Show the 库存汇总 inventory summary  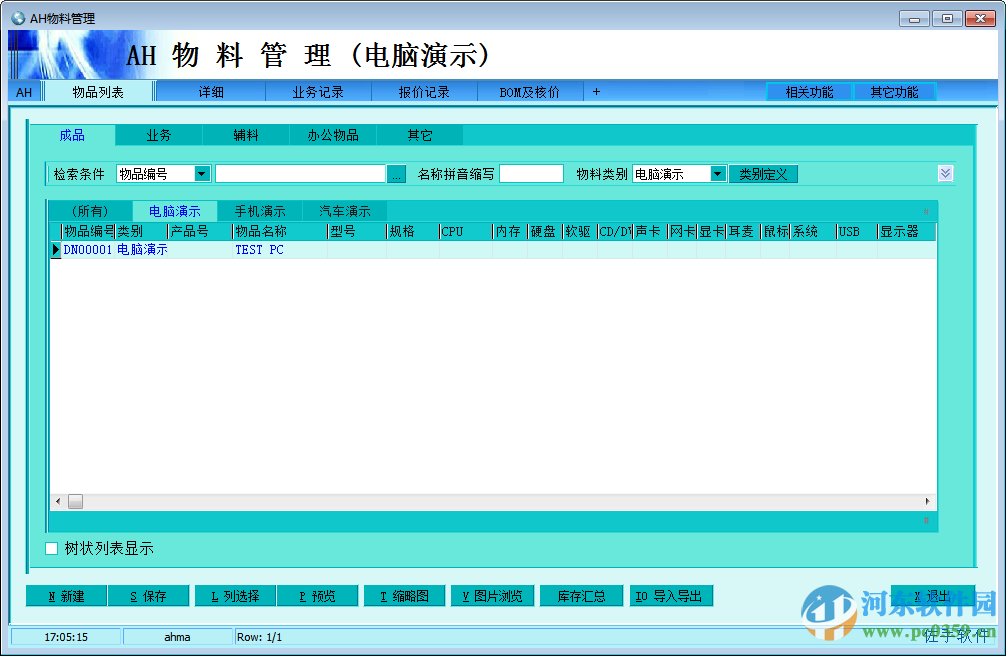pyautogui.click(x=581, y=595)
